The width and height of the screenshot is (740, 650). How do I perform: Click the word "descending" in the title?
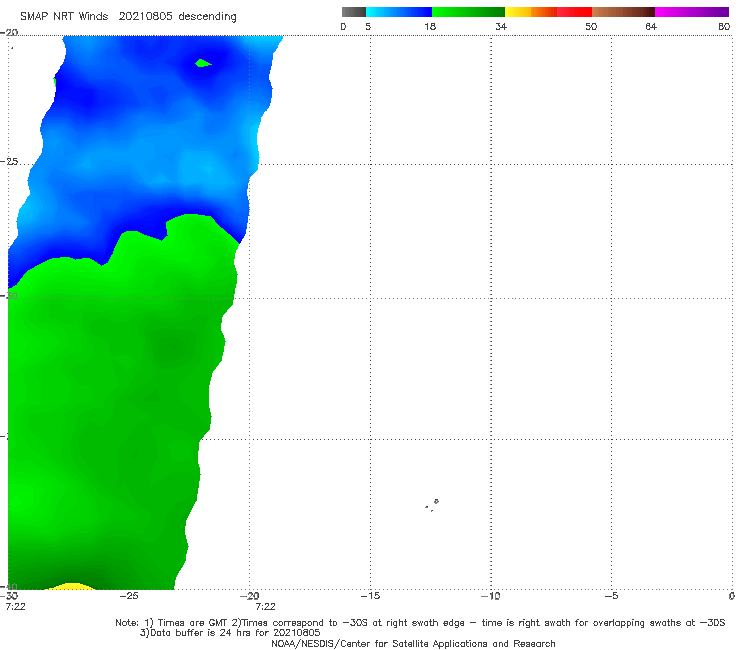tap(207, 17)
